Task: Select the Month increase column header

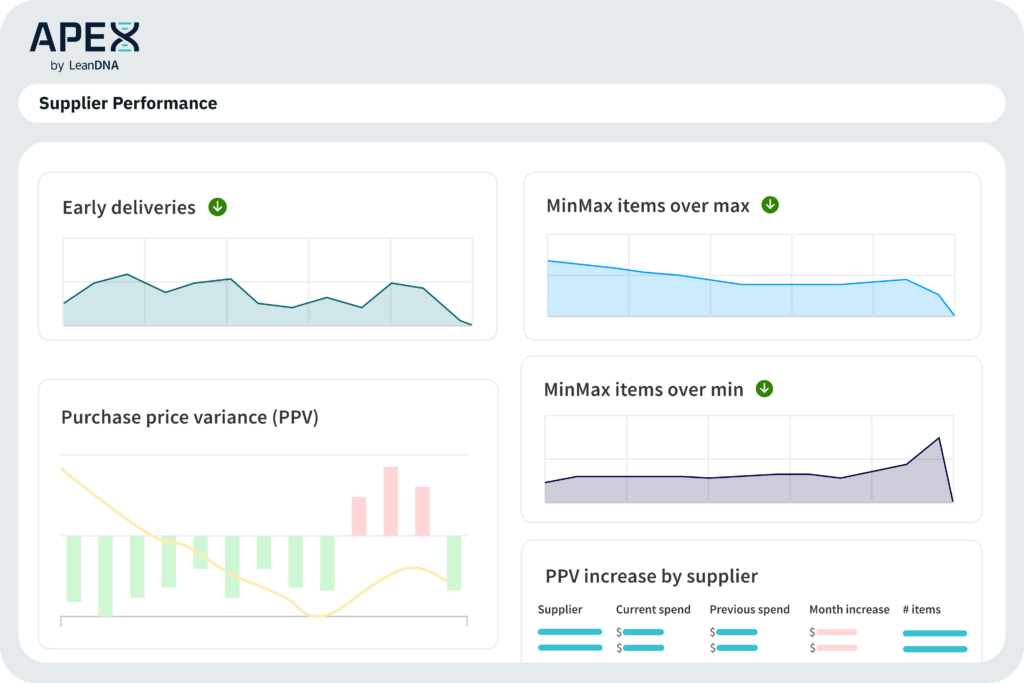Action: pos(849,609)
